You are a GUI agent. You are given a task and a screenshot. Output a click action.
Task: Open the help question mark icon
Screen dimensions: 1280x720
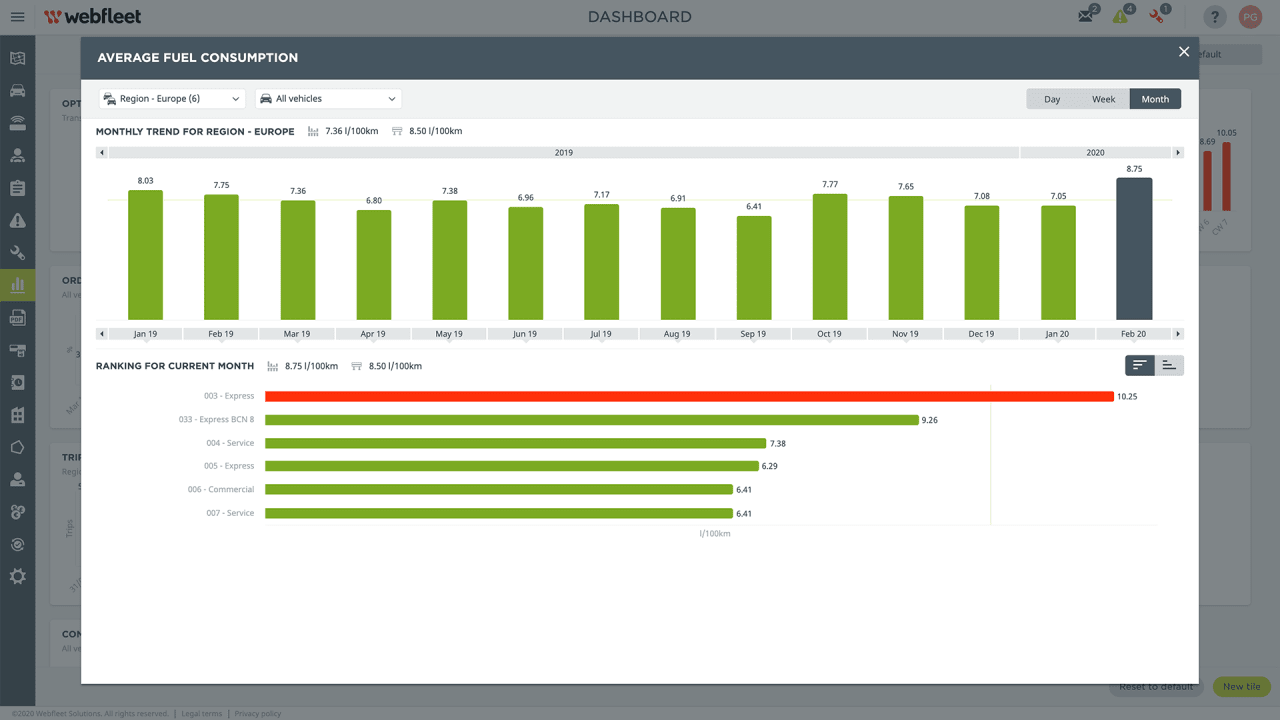(x=1214, y=17)
